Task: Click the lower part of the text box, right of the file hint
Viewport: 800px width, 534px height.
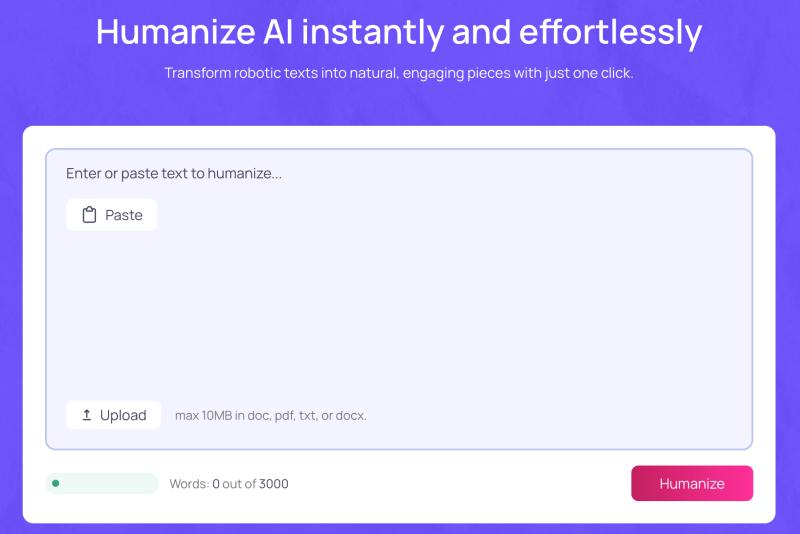Action: 560,415
